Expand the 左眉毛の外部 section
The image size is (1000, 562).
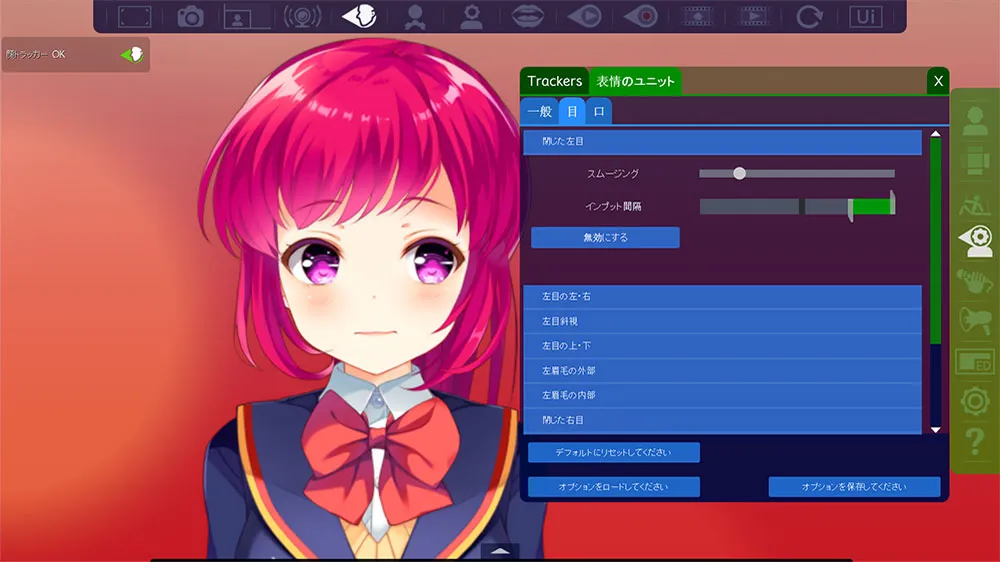tap(722, 370)
